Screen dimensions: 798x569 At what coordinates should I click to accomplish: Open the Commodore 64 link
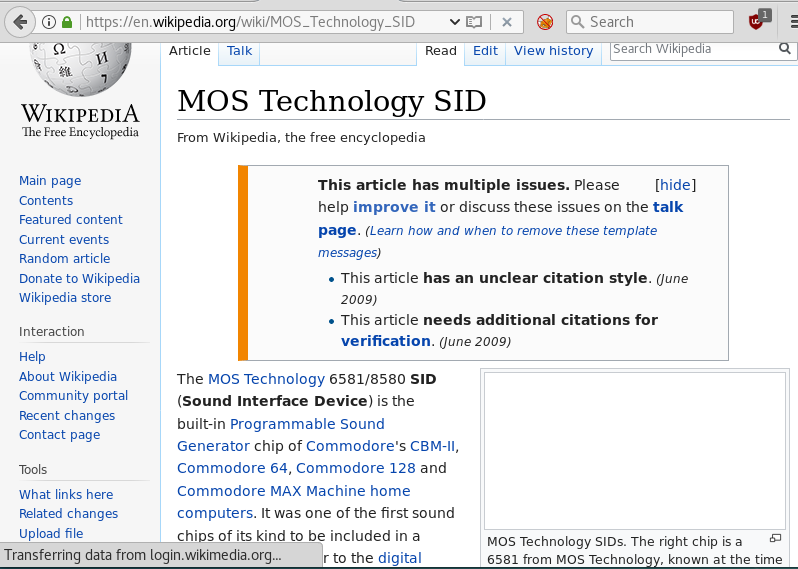click(233, 468)
